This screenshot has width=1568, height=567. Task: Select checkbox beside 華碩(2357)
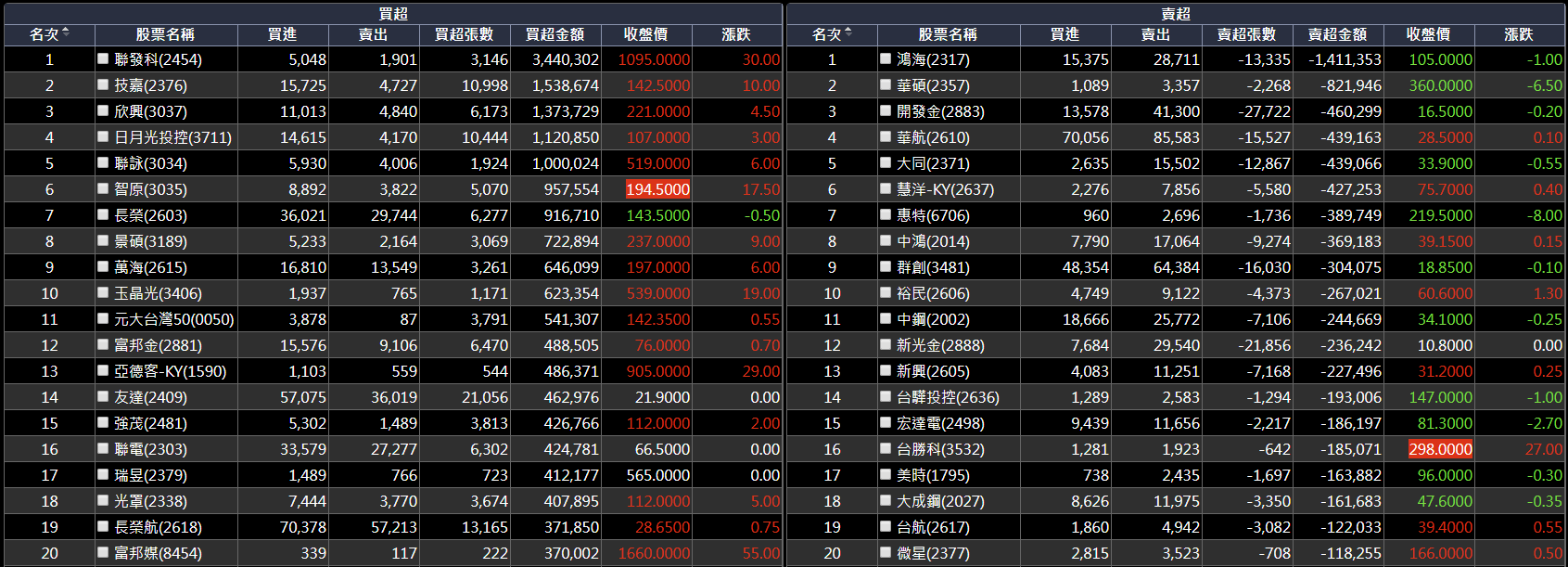tap(886, 84)
